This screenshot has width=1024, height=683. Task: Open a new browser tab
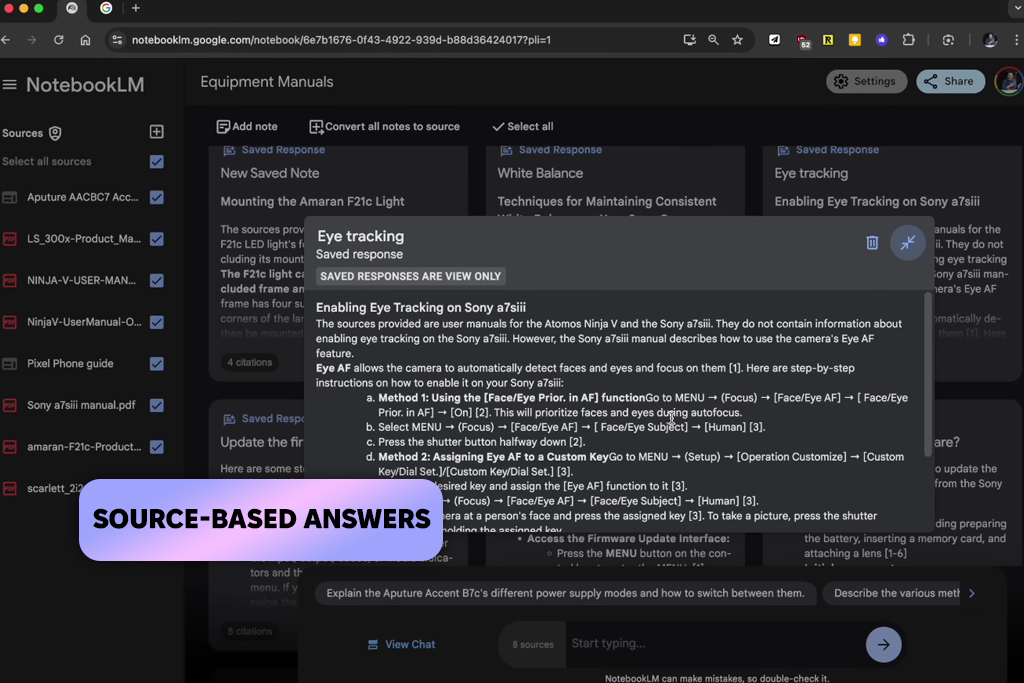[x=136, y=8]
